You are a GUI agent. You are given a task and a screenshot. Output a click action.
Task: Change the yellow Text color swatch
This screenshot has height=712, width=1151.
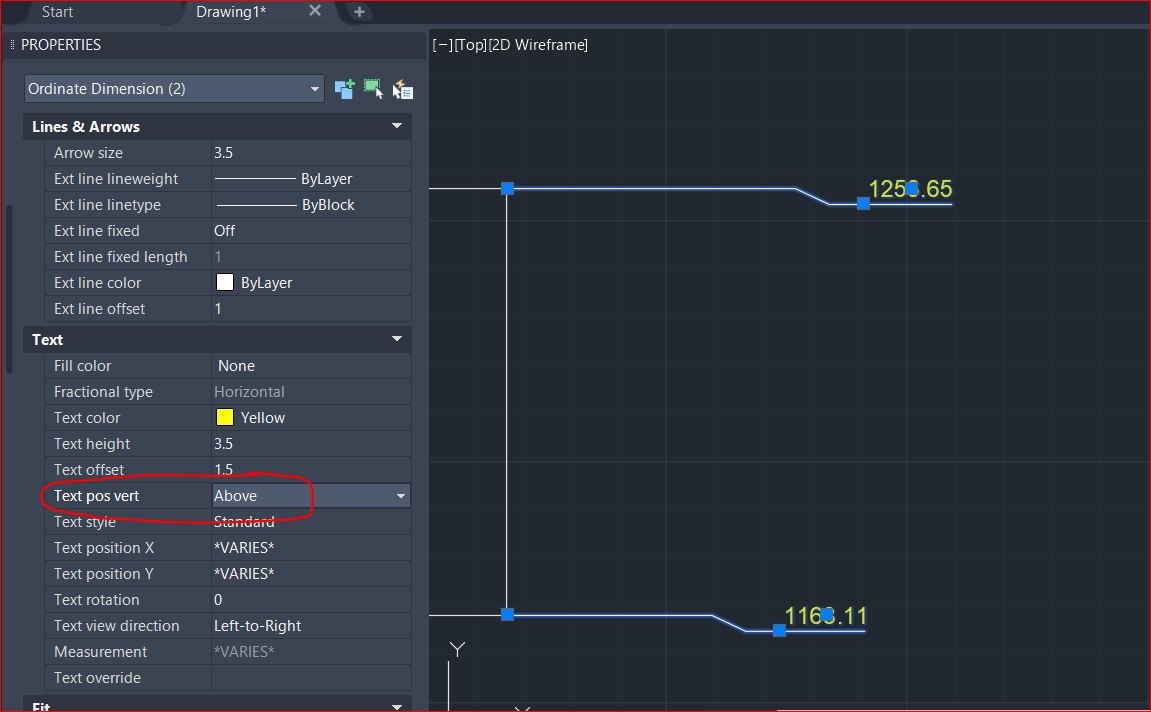click(x=224, y=417)
